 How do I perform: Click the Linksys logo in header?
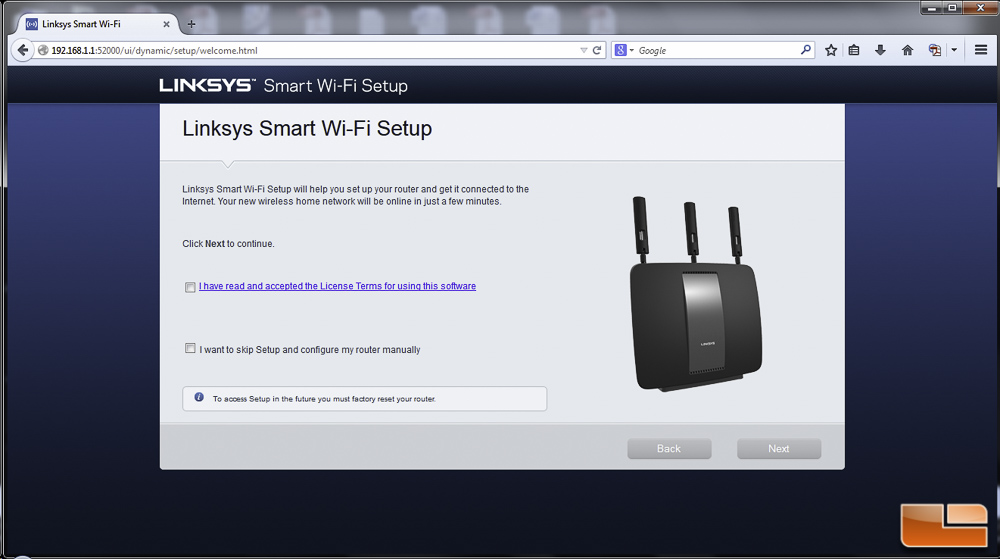(x=207, y=85)
